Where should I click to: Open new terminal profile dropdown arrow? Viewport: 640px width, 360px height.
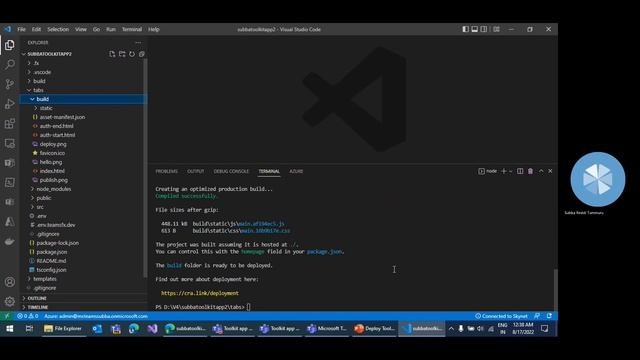[511, 171]
